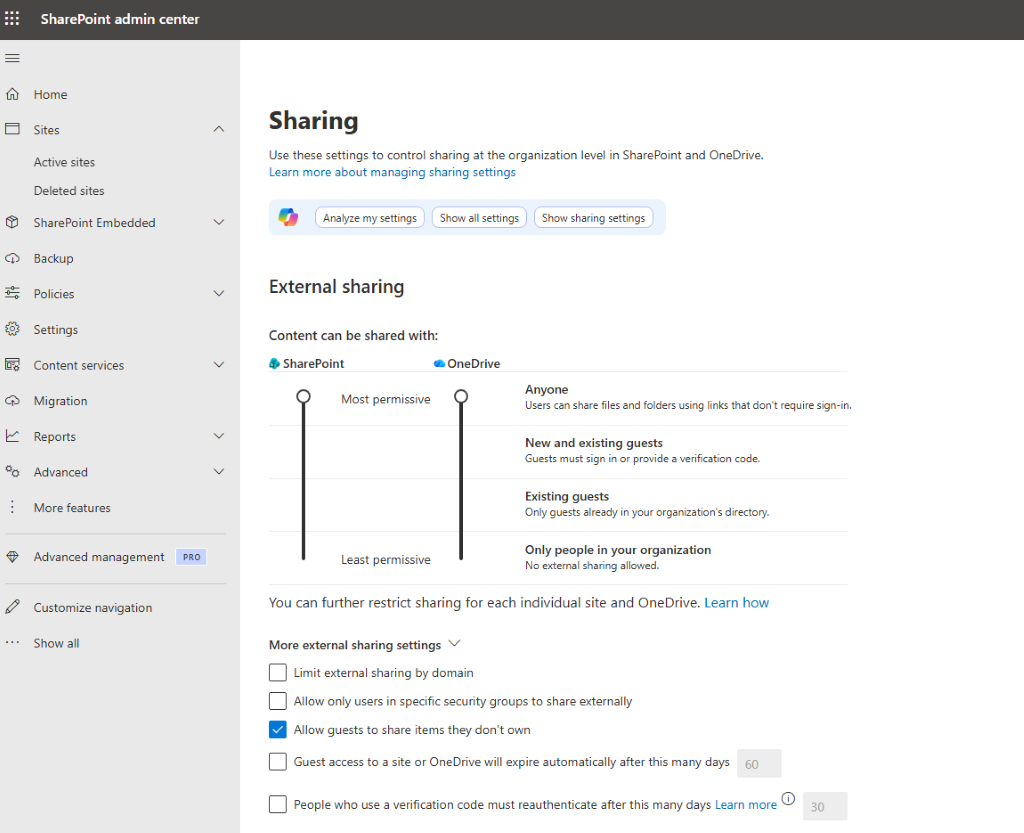Click the info icon beside Learn more
Viewport: 1024px width, 833px height.
click(788, 798)
